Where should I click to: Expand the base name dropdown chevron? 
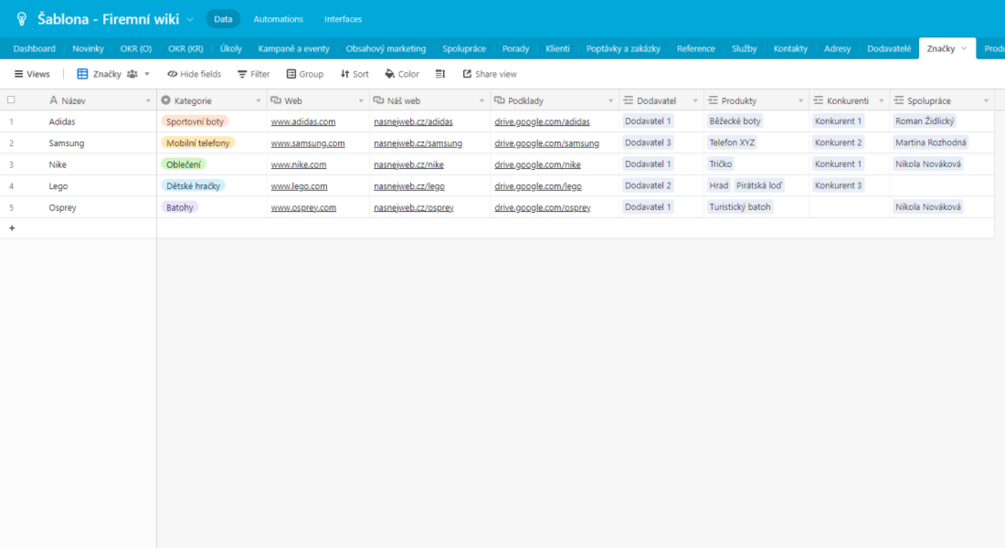[190, 20]
